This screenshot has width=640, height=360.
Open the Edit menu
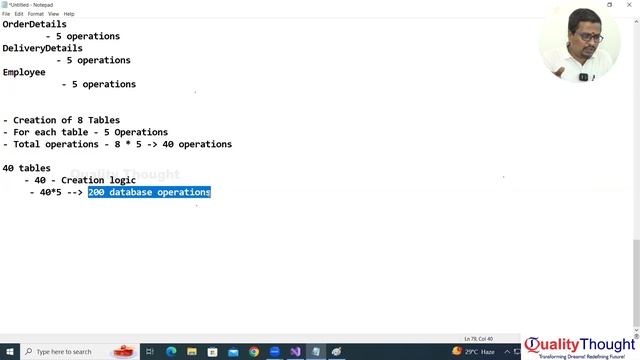click(x=19, y=14)
